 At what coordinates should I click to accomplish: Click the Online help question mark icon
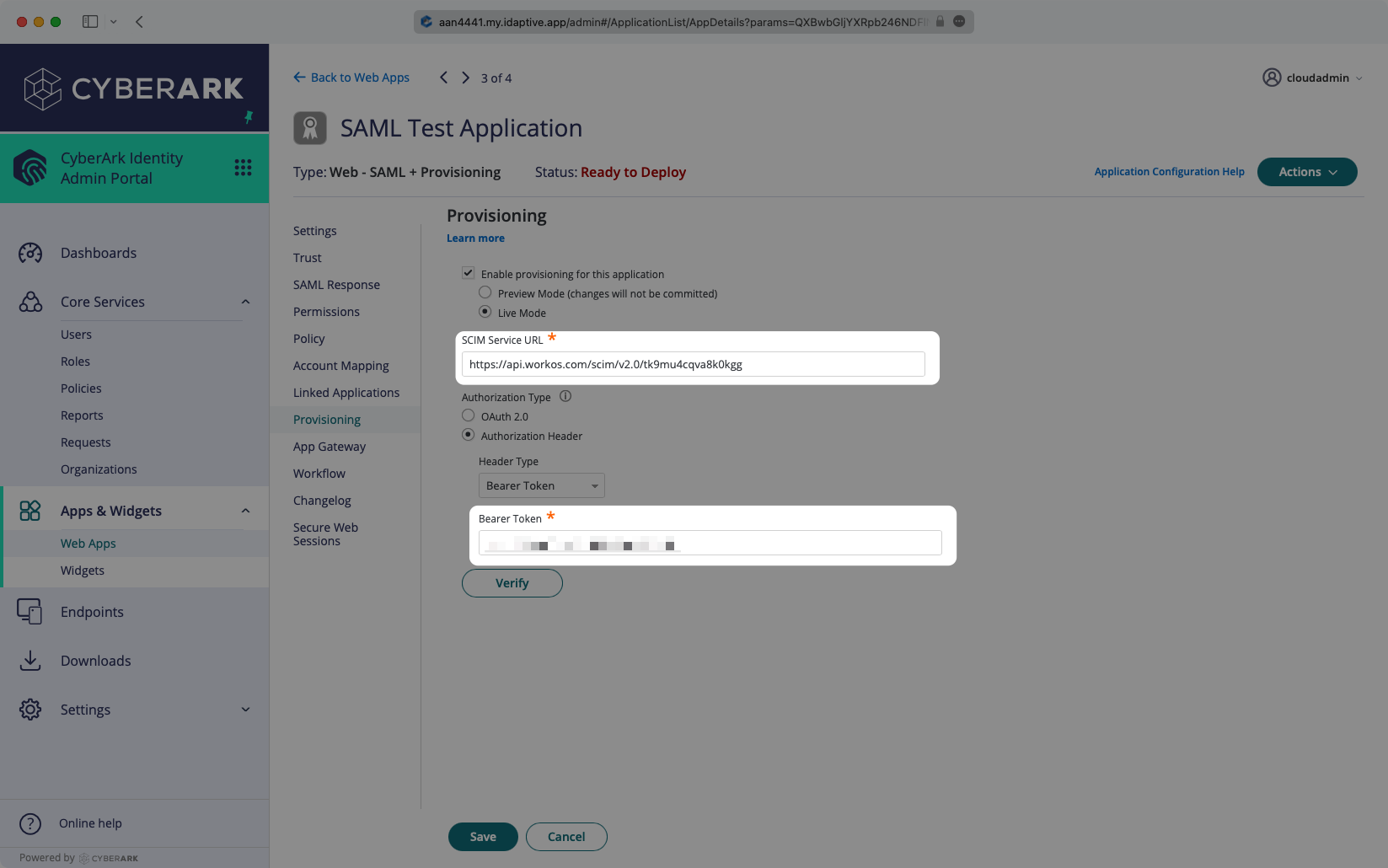point(30,823)
